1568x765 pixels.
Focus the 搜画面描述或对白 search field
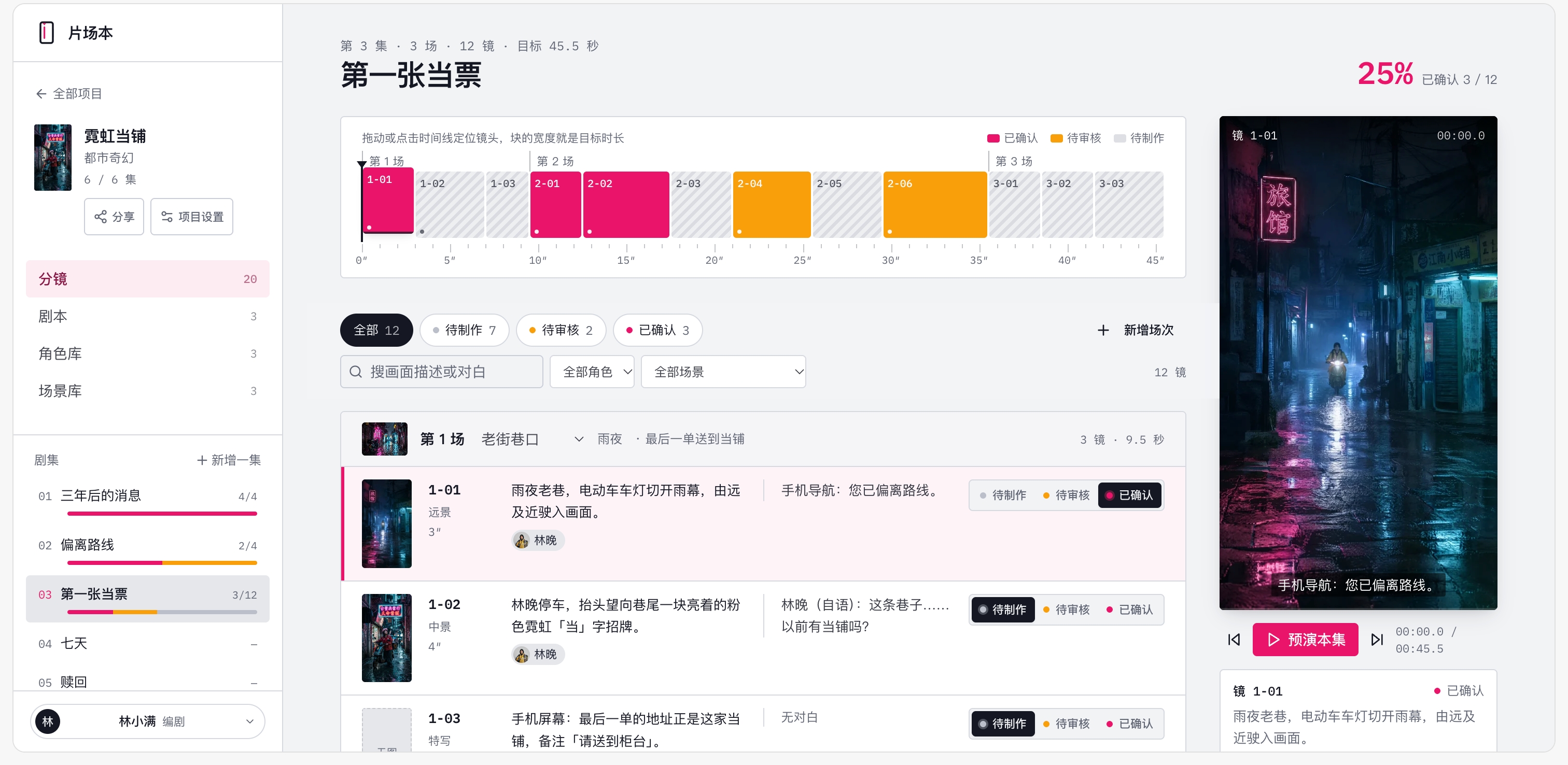click(441, 372)
